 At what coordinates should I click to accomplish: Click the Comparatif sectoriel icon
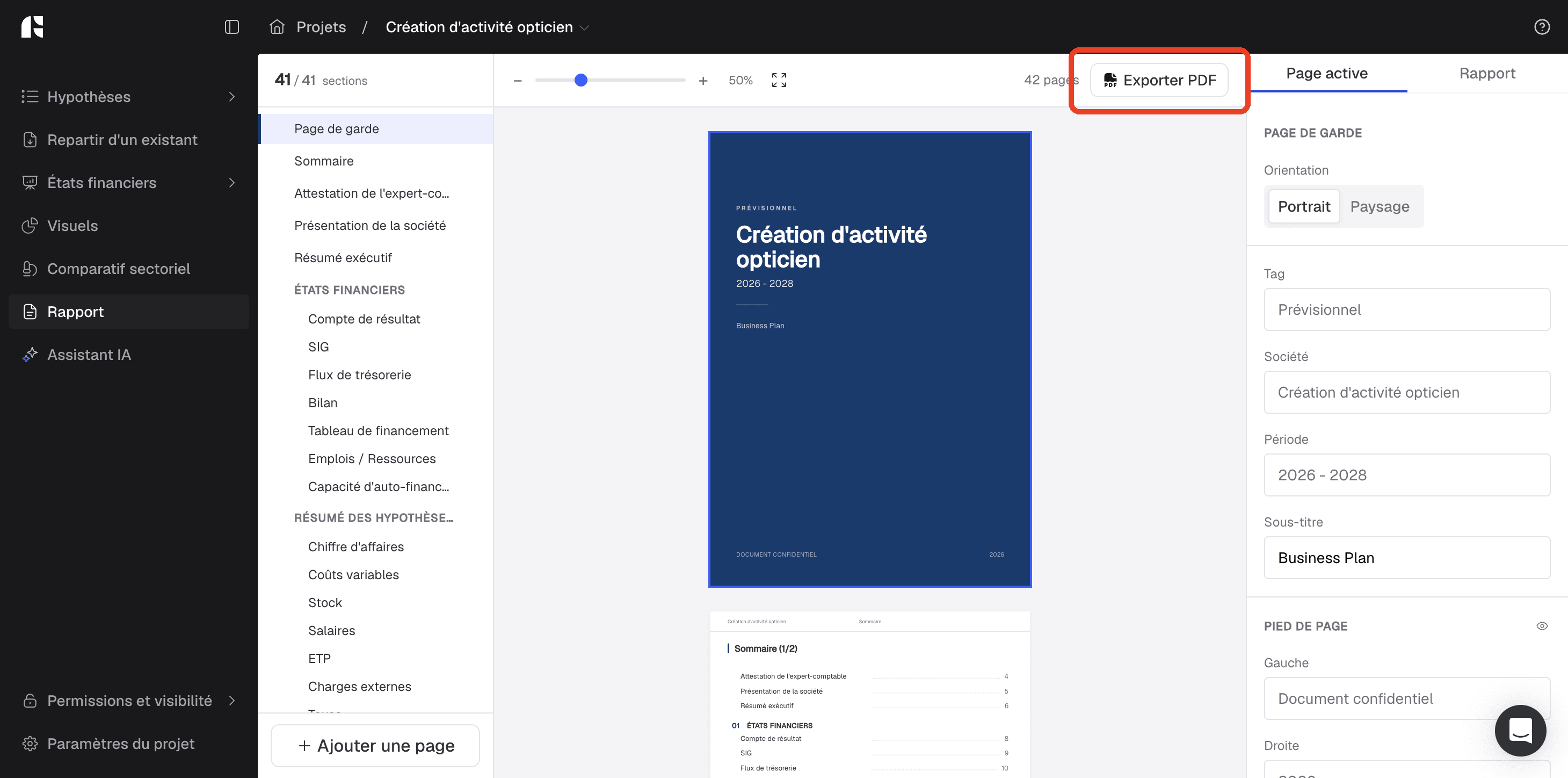pos(30,269)
